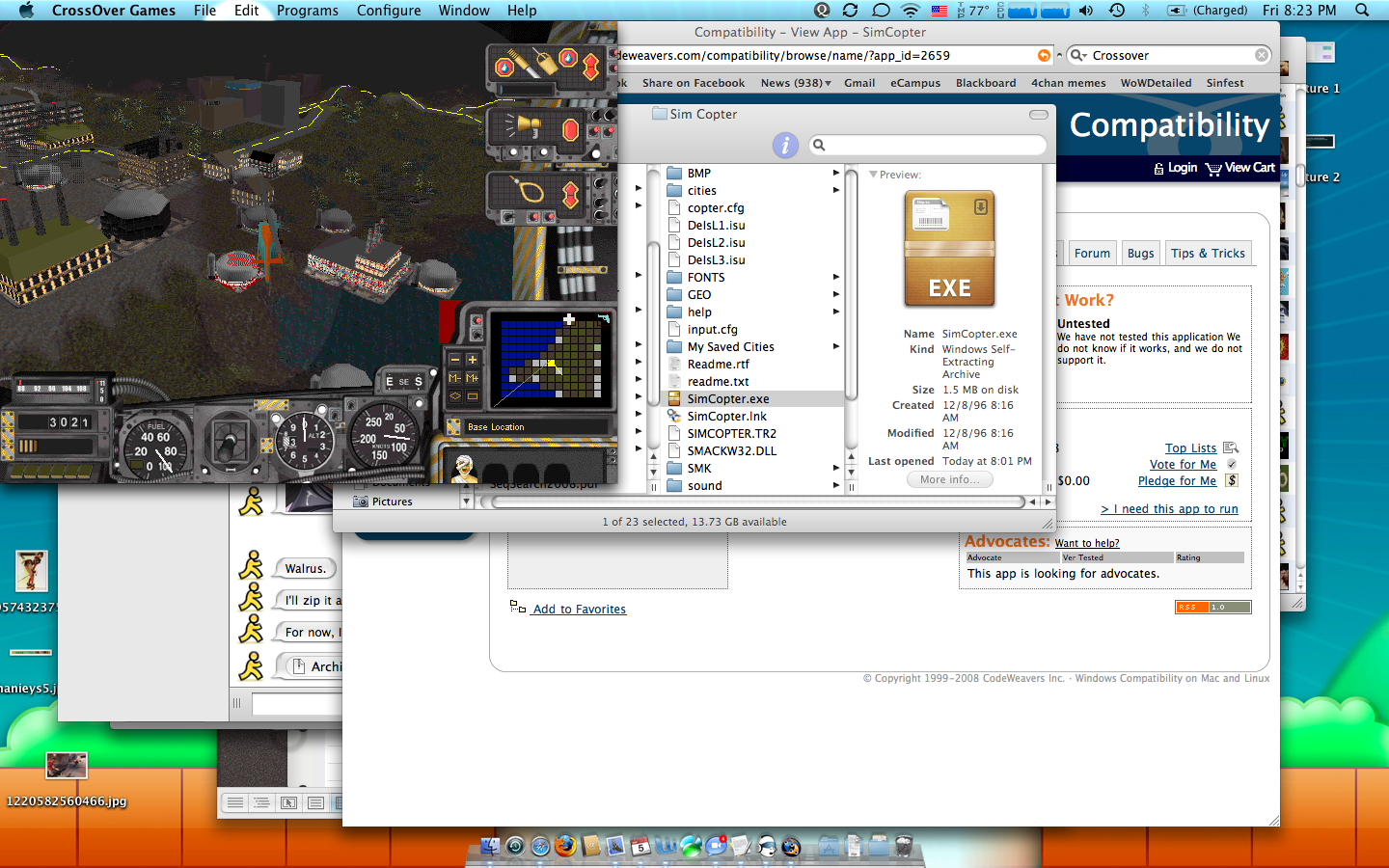Click the orange SnapBack icon in the address bar

[x=1044, y=56]
